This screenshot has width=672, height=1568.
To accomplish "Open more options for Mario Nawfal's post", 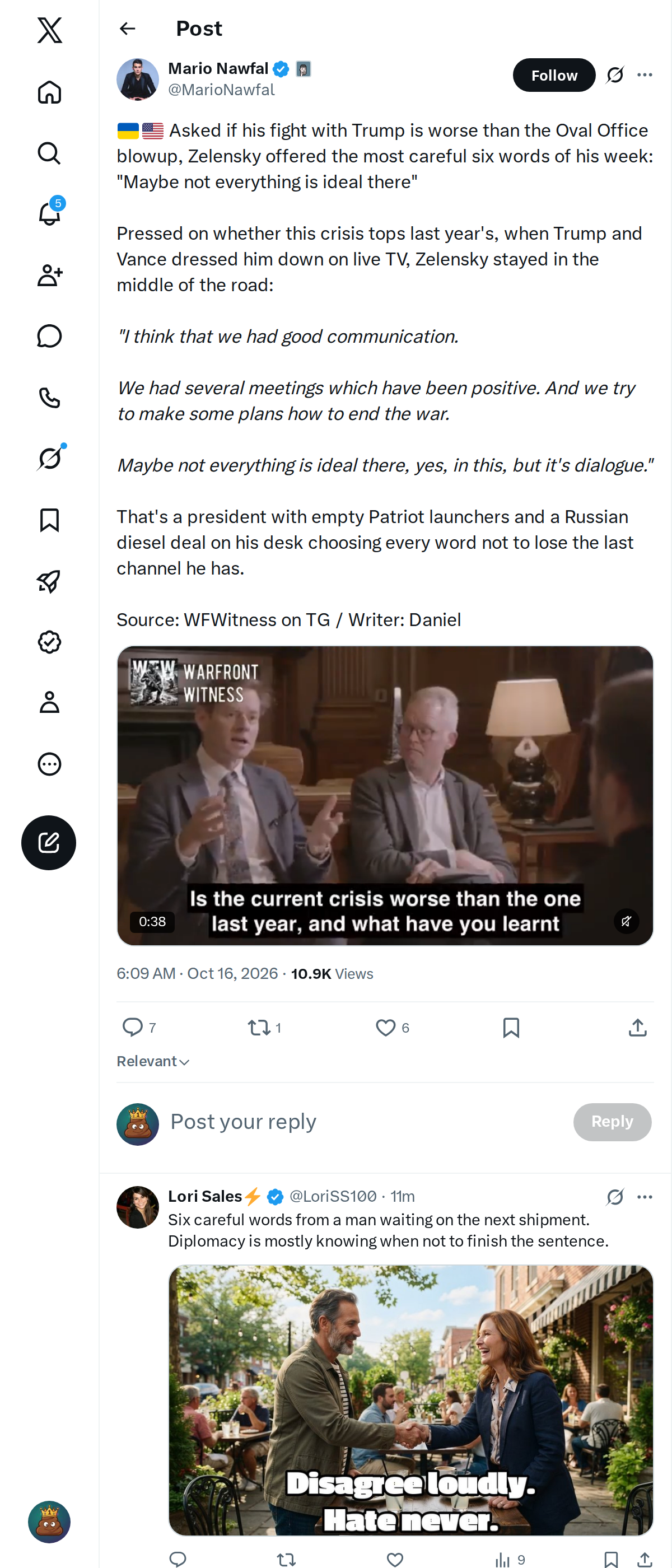I will point(645,75).
